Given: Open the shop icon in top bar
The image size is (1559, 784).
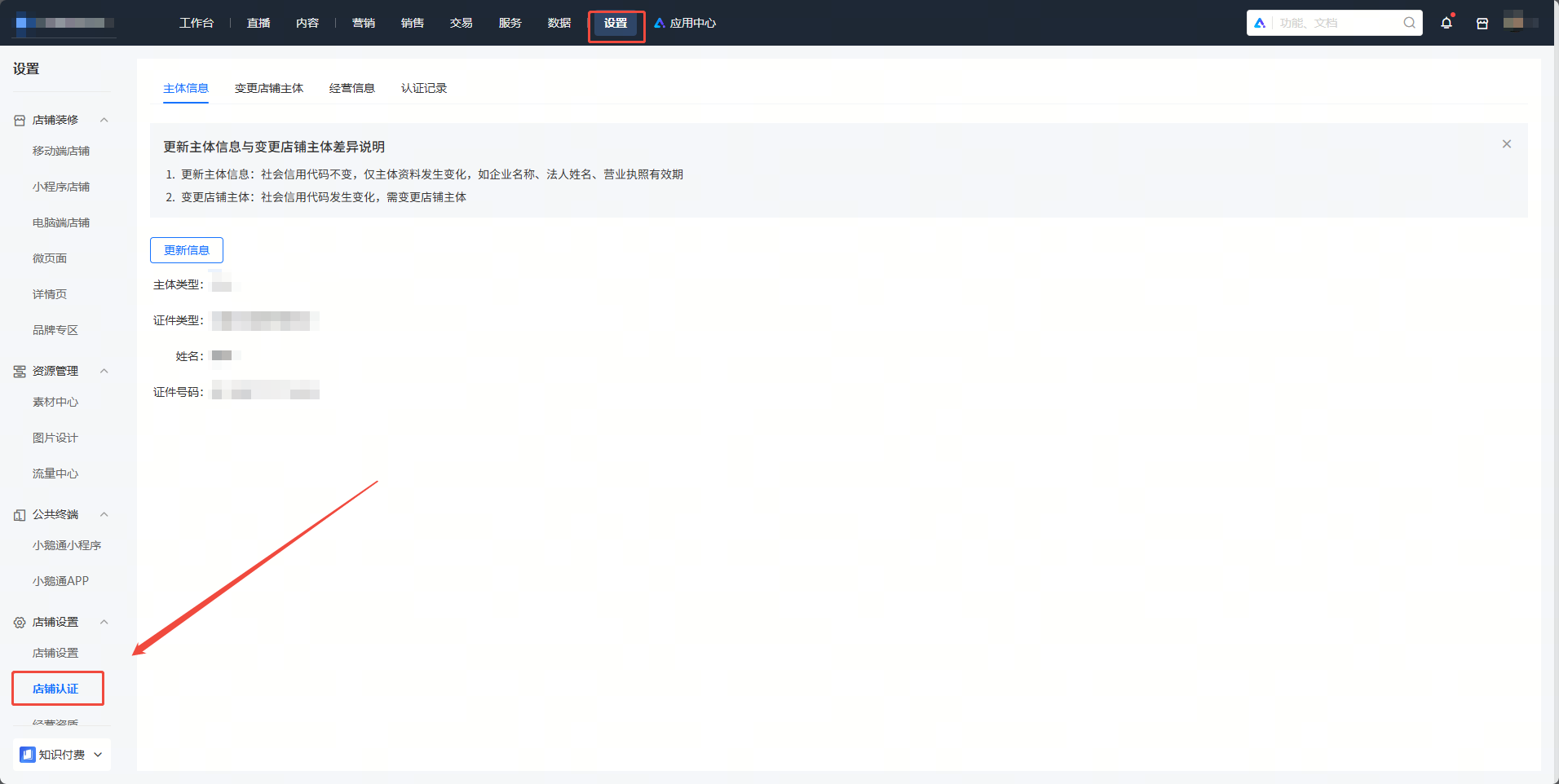Looking at the screenshot, I should click(1482, 24).
